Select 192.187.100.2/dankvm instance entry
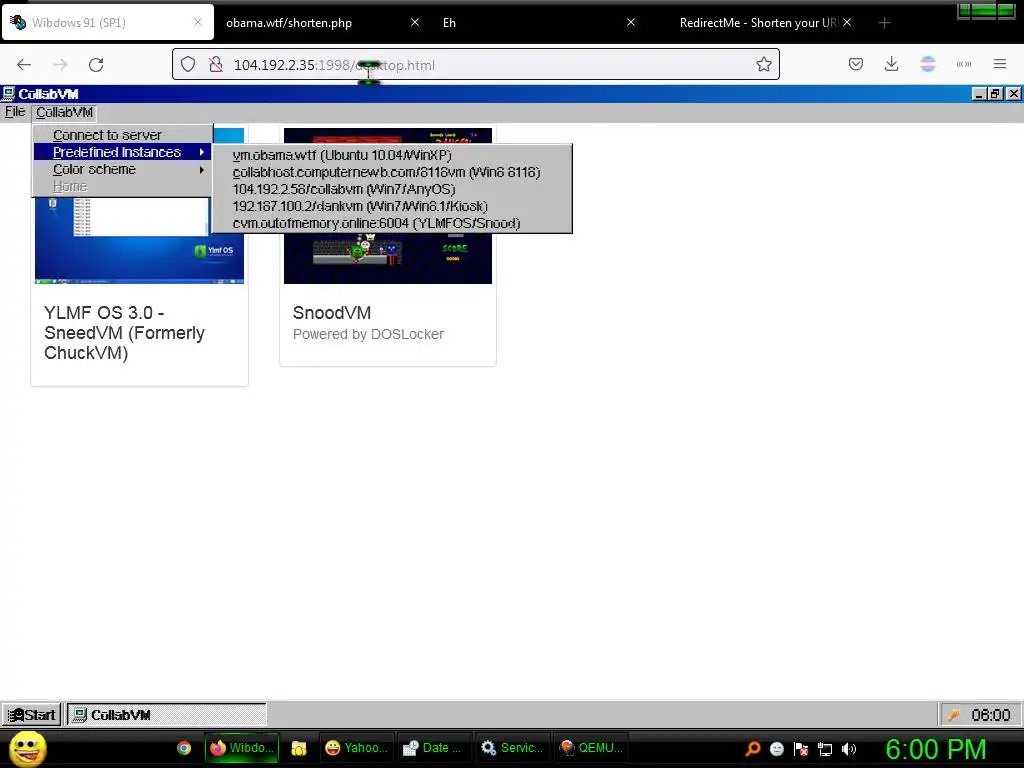The width and height of the screenshot is (1024, 768). pos(392,206)
